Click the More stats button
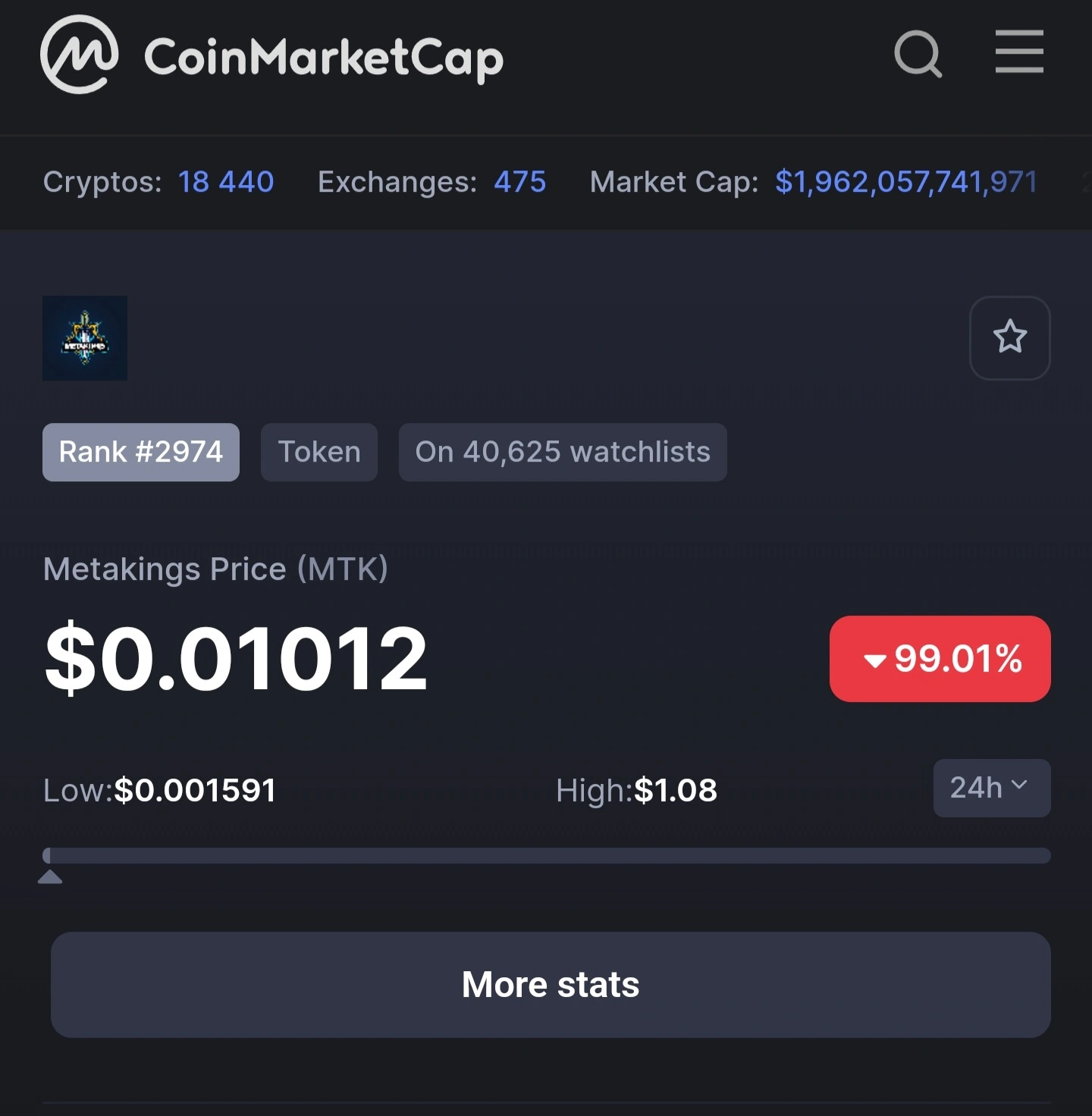This screenshot has width=1092, height=1116. (551, 985)
